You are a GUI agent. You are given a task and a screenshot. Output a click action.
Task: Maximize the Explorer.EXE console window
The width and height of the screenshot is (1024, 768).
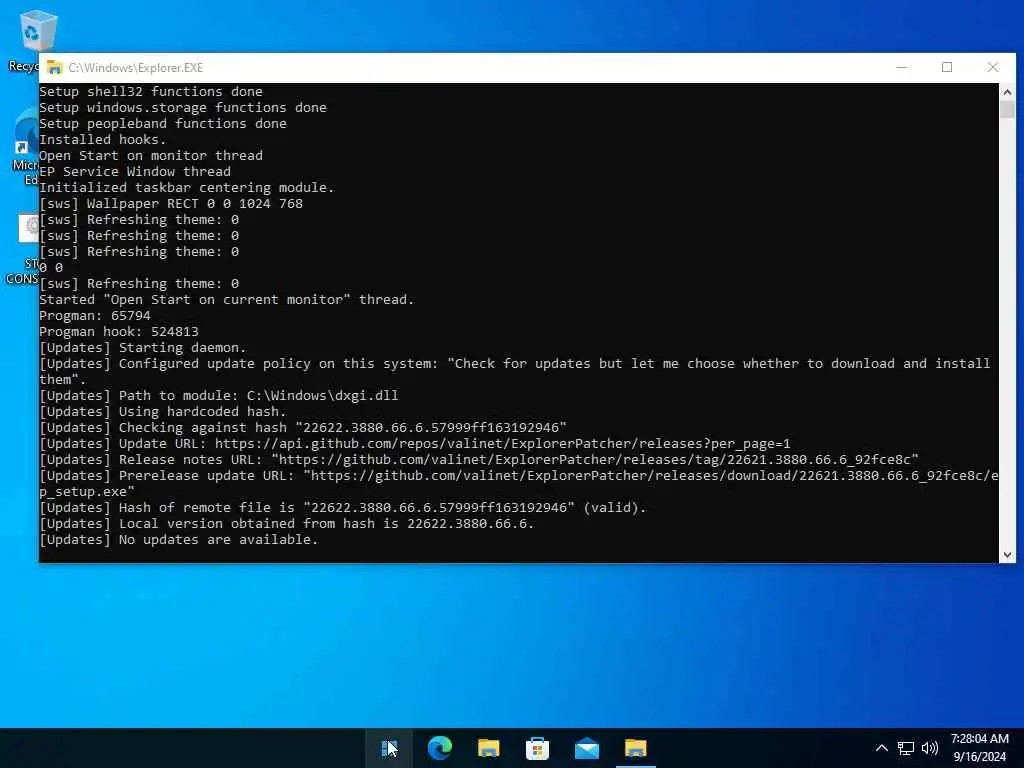[947, 67]
